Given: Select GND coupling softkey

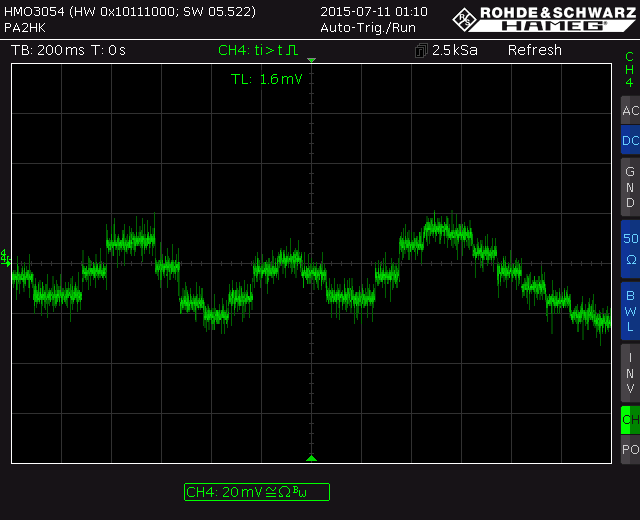Looking at the screenshot, I should (630, 187).
